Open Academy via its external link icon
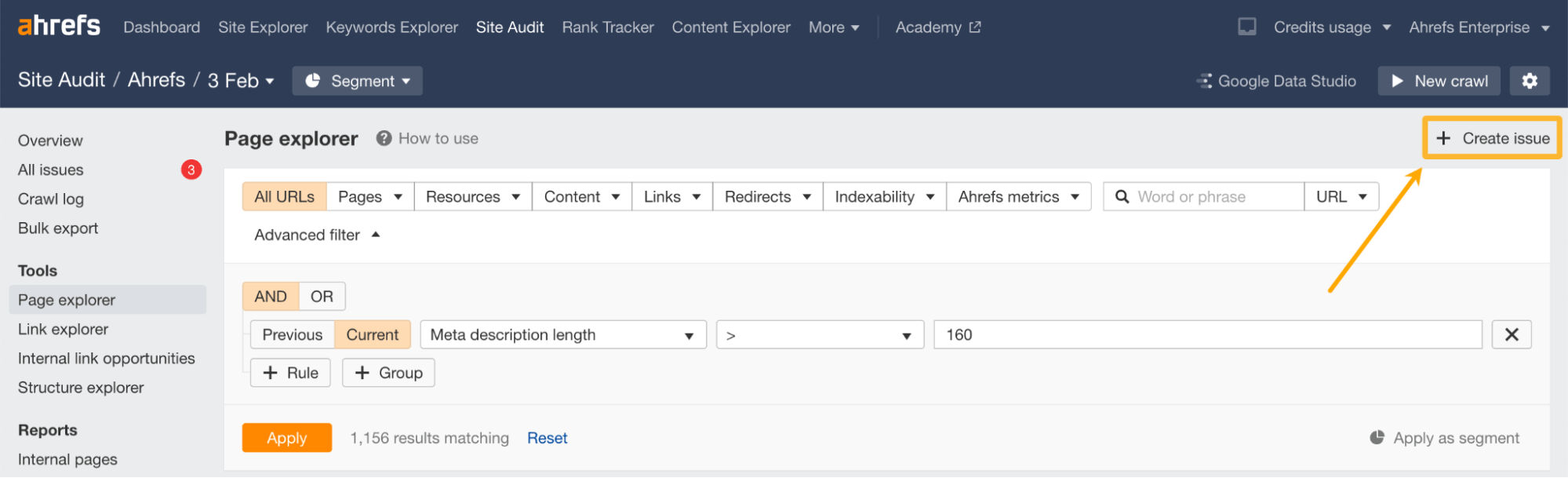 (975, 26)
